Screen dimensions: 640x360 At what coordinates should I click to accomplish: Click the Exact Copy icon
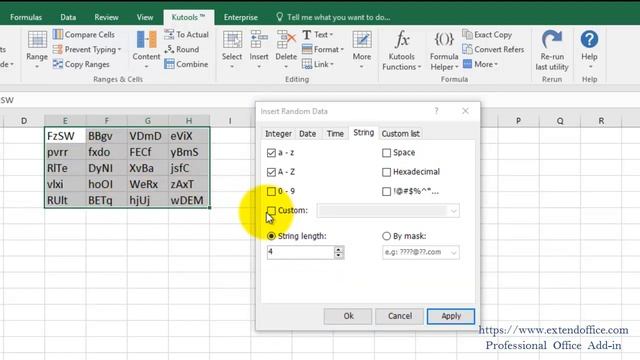pos(467,35)
